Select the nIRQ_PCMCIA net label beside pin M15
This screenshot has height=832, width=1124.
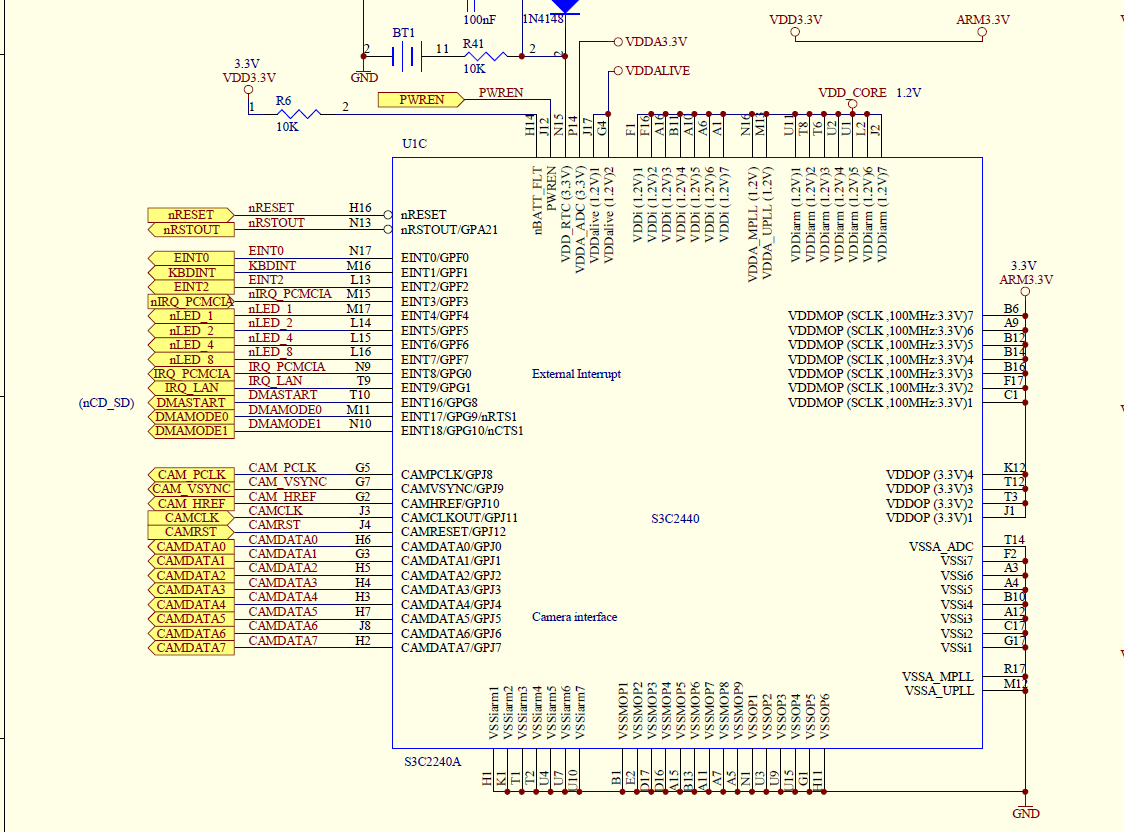290,294
